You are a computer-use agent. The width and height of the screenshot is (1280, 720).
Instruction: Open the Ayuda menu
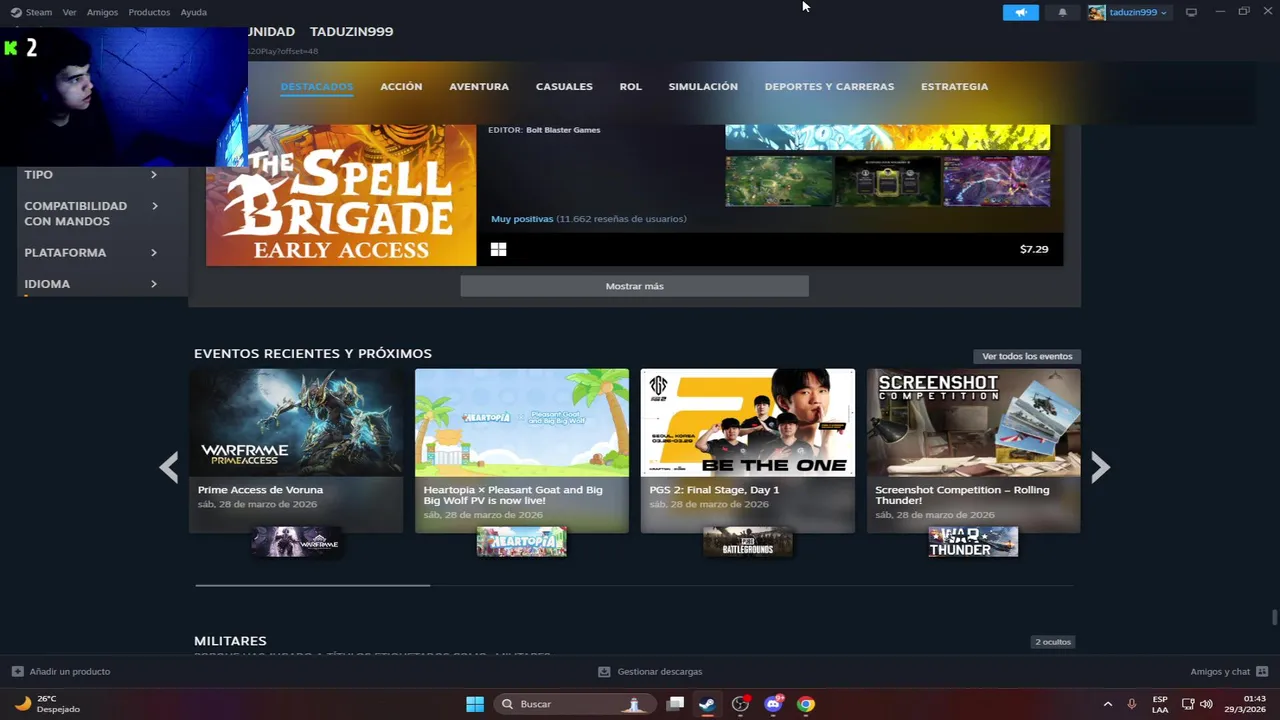194,12
